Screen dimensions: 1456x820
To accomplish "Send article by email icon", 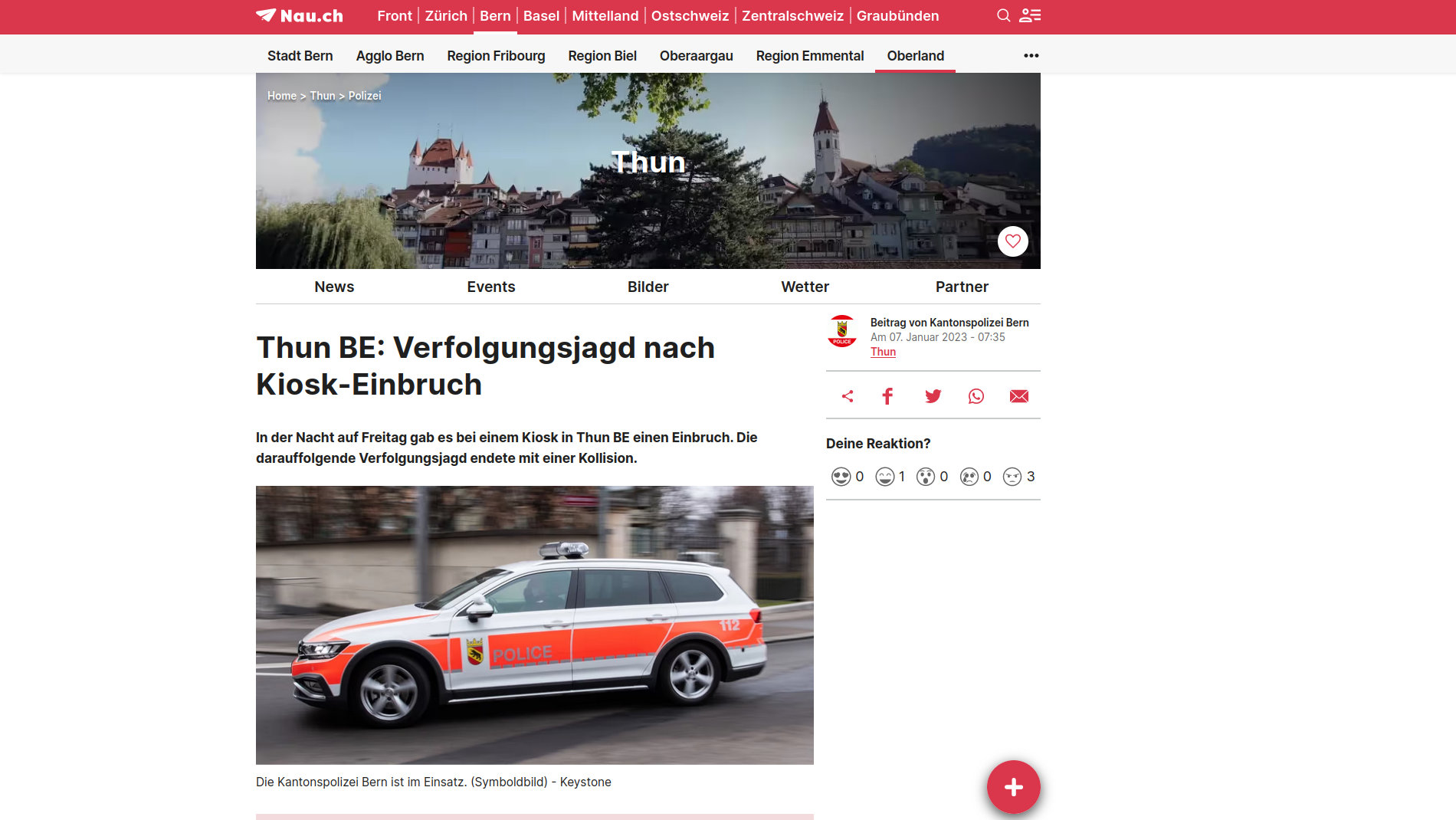I will [1018, 396].
